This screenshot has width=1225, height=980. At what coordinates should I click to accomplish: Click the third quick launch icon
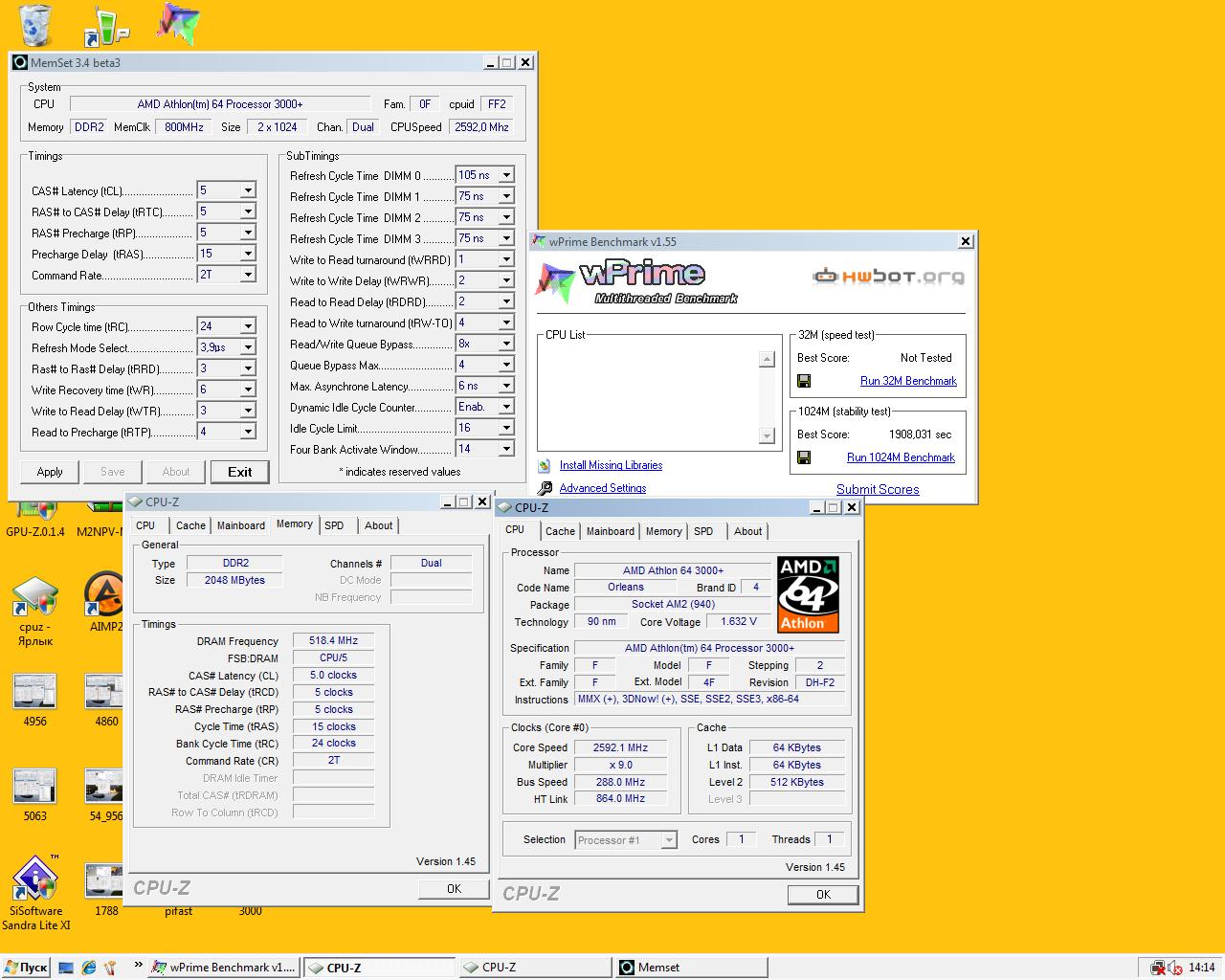coord(110,968)
